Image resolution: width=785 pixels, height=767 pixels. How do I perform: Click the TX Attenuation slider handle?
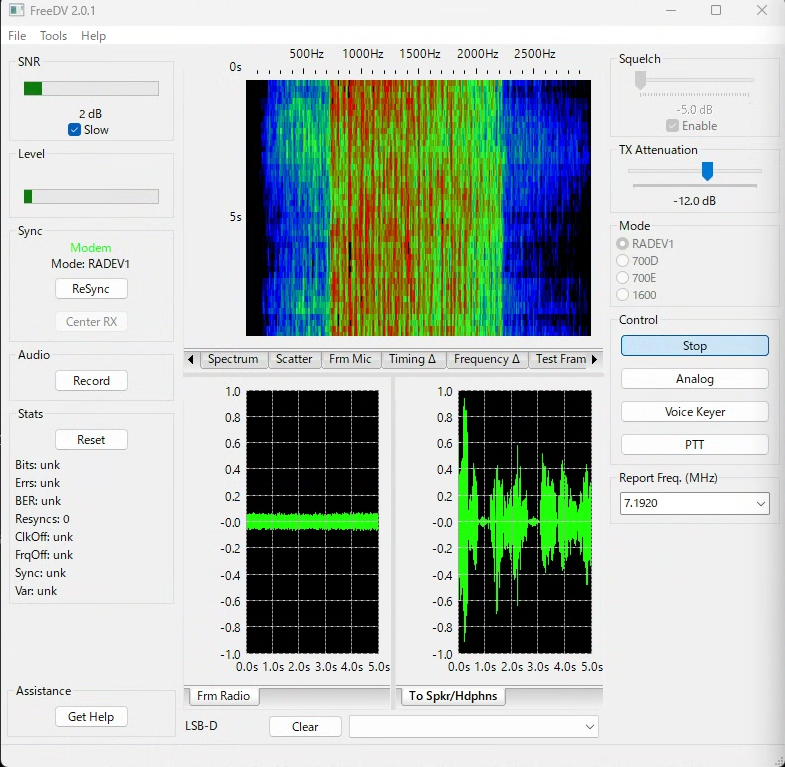(707, 172)
